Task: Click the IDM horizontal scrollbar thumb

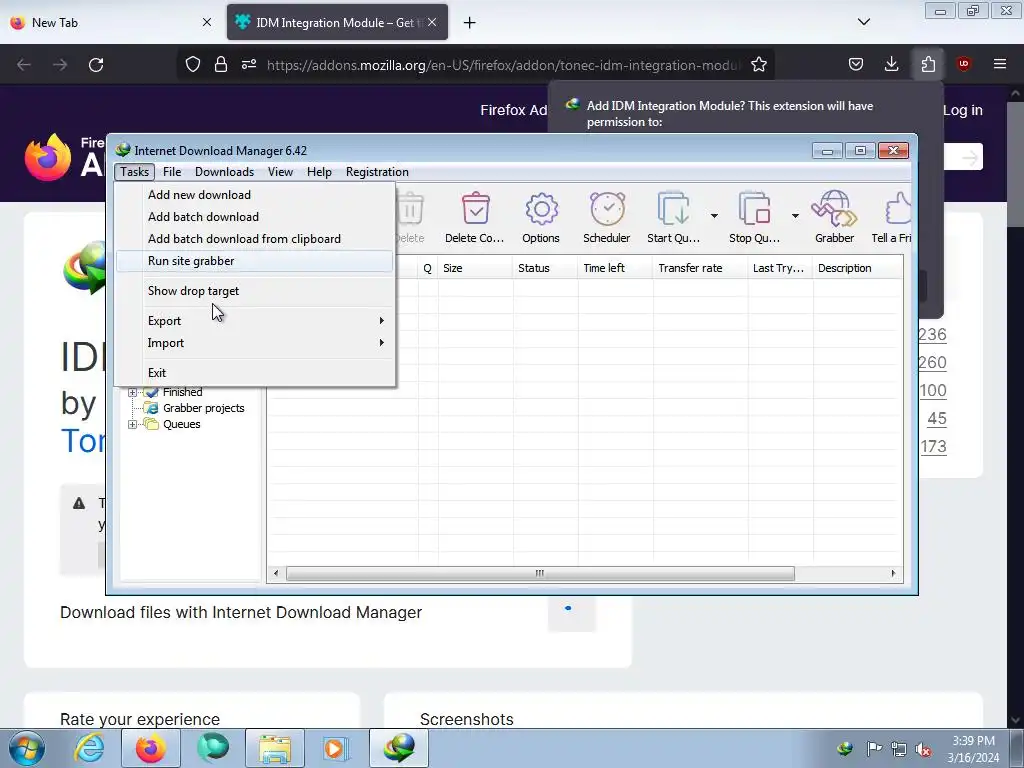Action: point(540,573)
